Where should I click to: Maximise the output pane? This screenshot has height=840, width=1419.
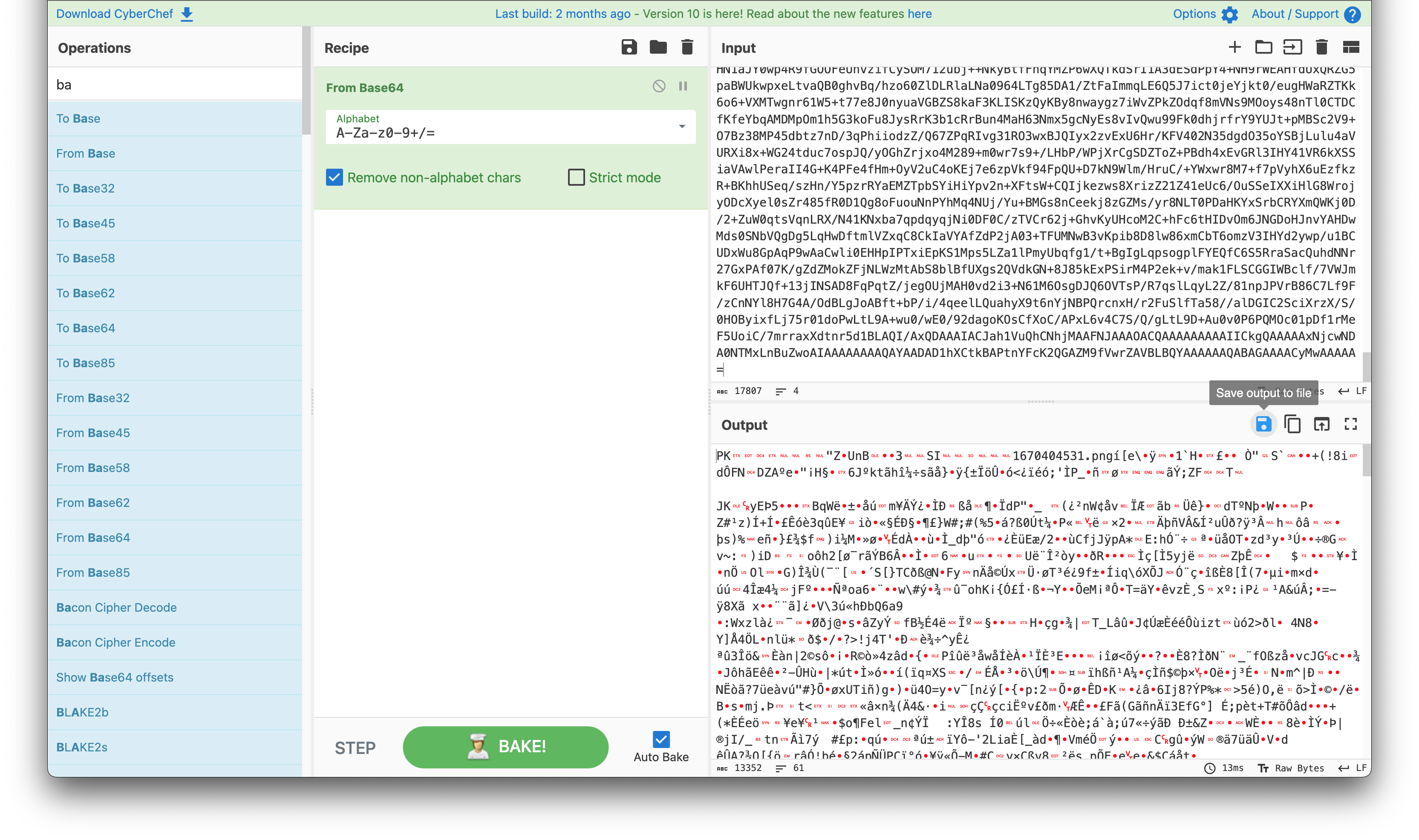coord(1350,424)
